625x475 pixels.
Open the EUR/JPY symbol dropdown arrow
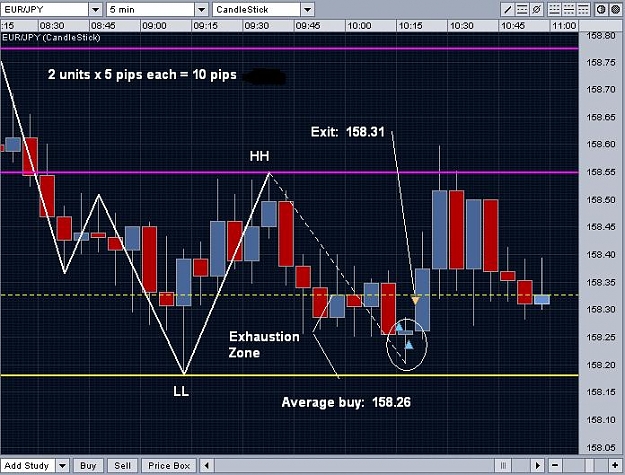click(x=95, y=9)
